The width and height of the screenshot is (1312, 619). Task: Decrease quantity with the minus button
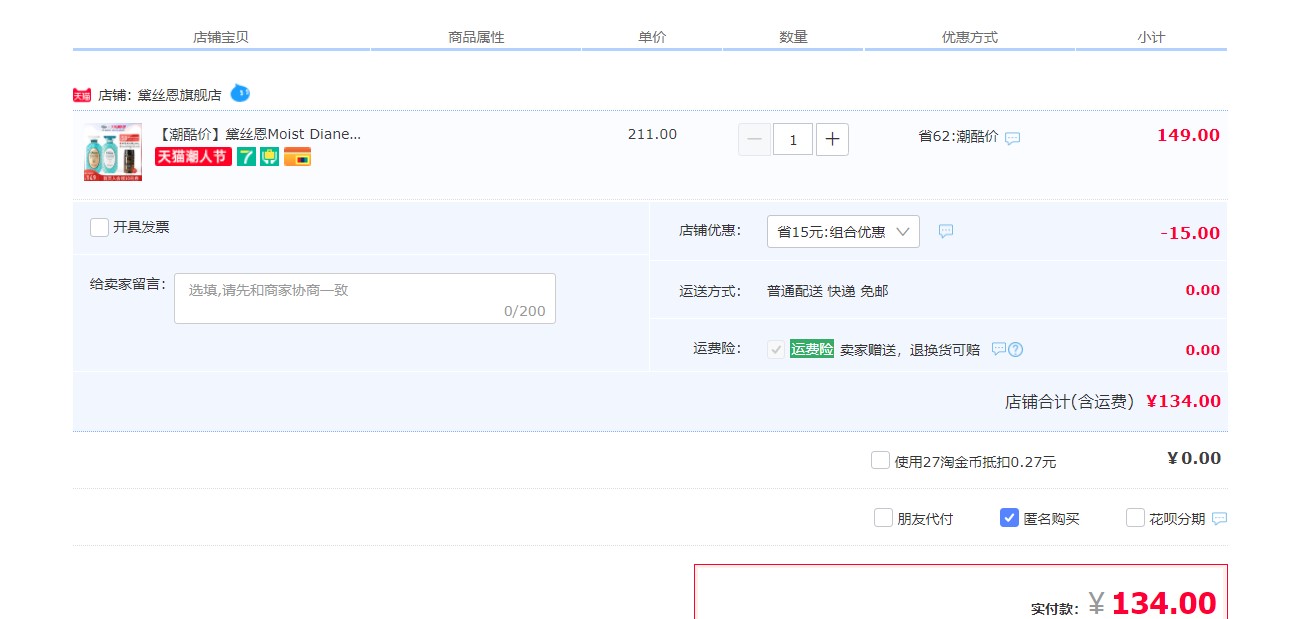coord(755,139)
